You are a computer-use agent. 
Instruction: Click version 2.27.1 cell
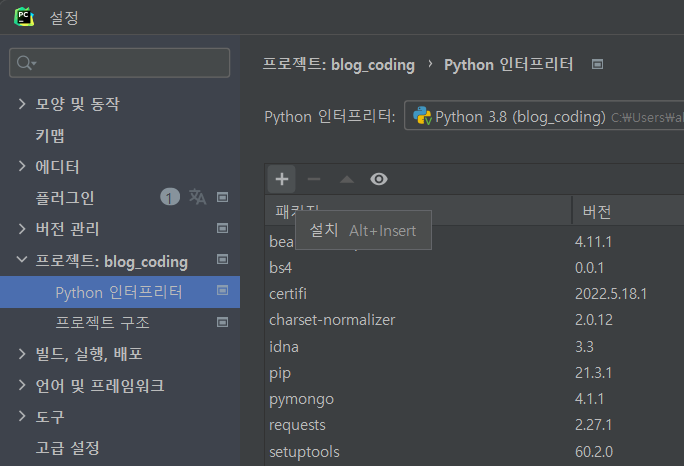(x=594, y=425)
